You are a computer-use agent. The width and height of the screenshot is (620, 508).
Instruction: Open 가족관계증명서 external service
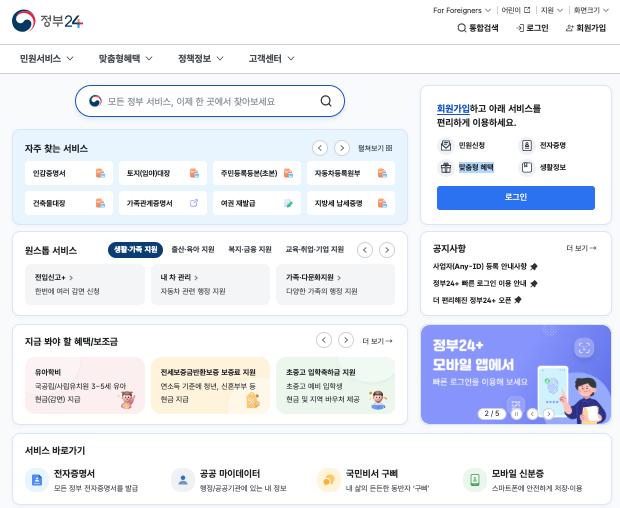tap(163, 203)
